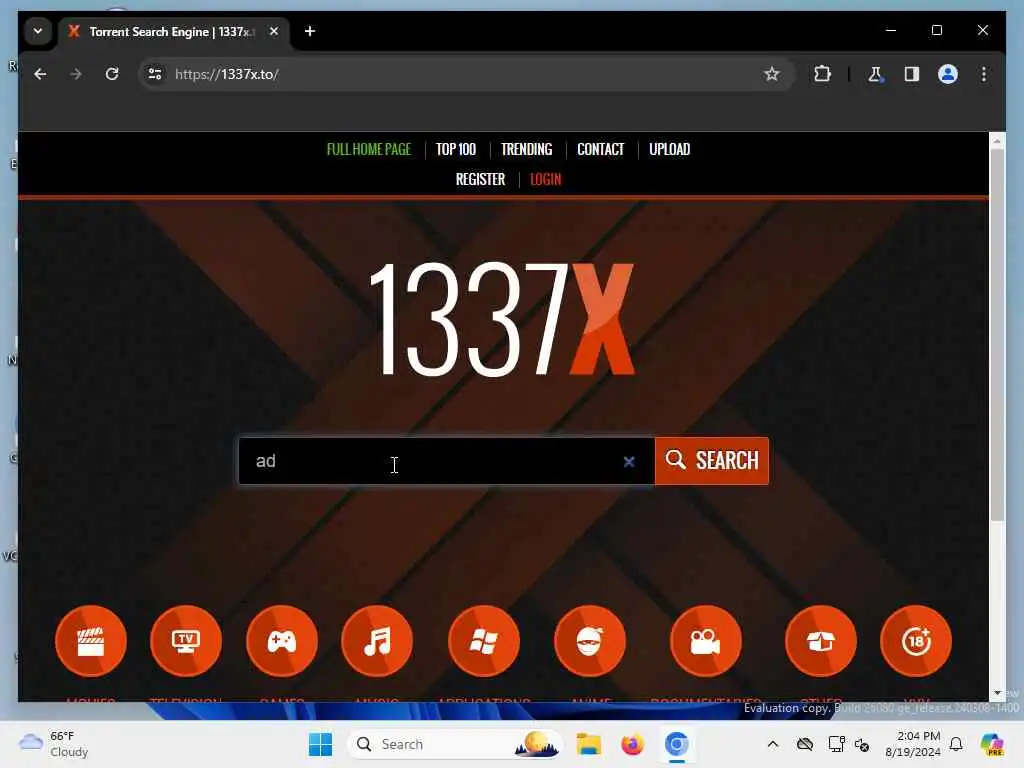Go to FULL HOME PAGE link
Screen dimensions: 1024x768
[x=369, y=150]
